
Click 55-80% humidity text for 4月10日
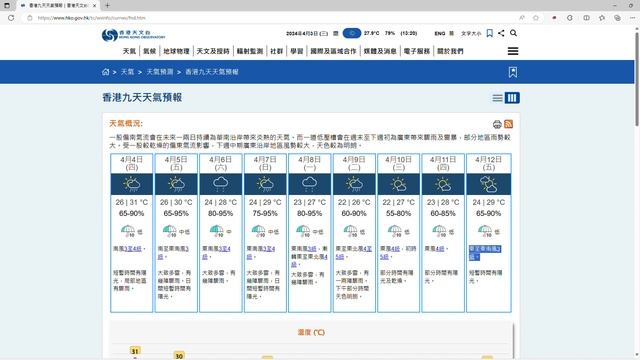click(x=398, y=213)
